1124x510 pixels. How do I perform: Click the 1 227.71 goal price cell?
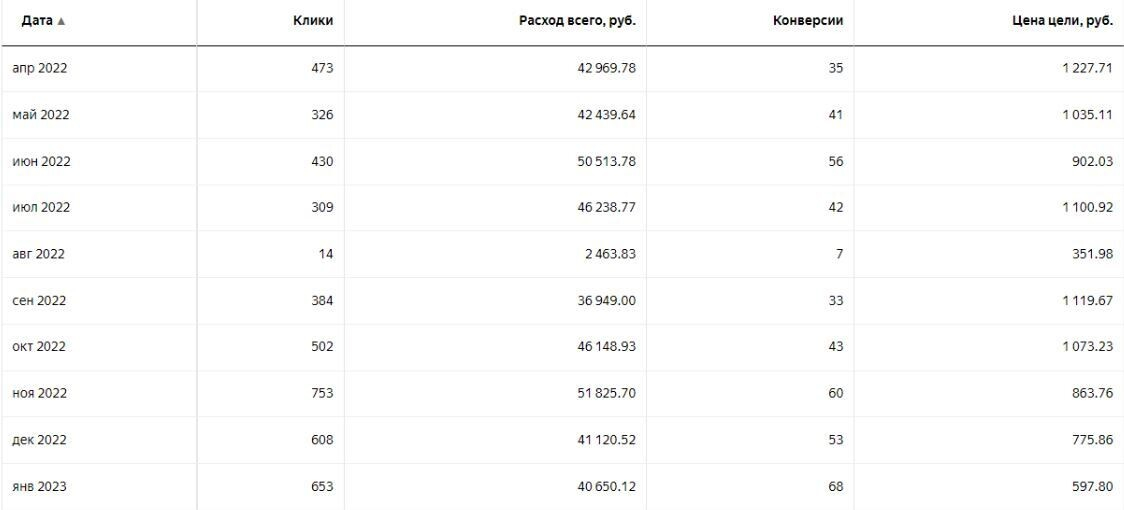[x=1084, y=68]
